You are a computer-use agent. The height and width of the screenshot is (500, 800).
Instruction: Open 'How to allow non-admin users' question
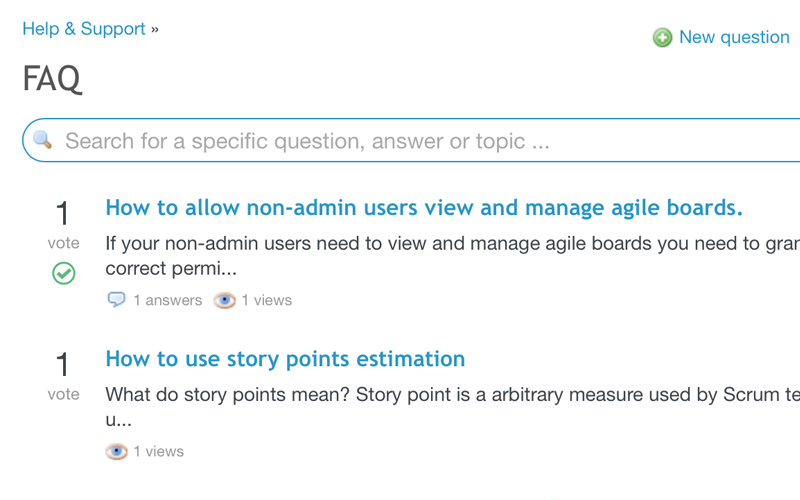coord(424,208)
